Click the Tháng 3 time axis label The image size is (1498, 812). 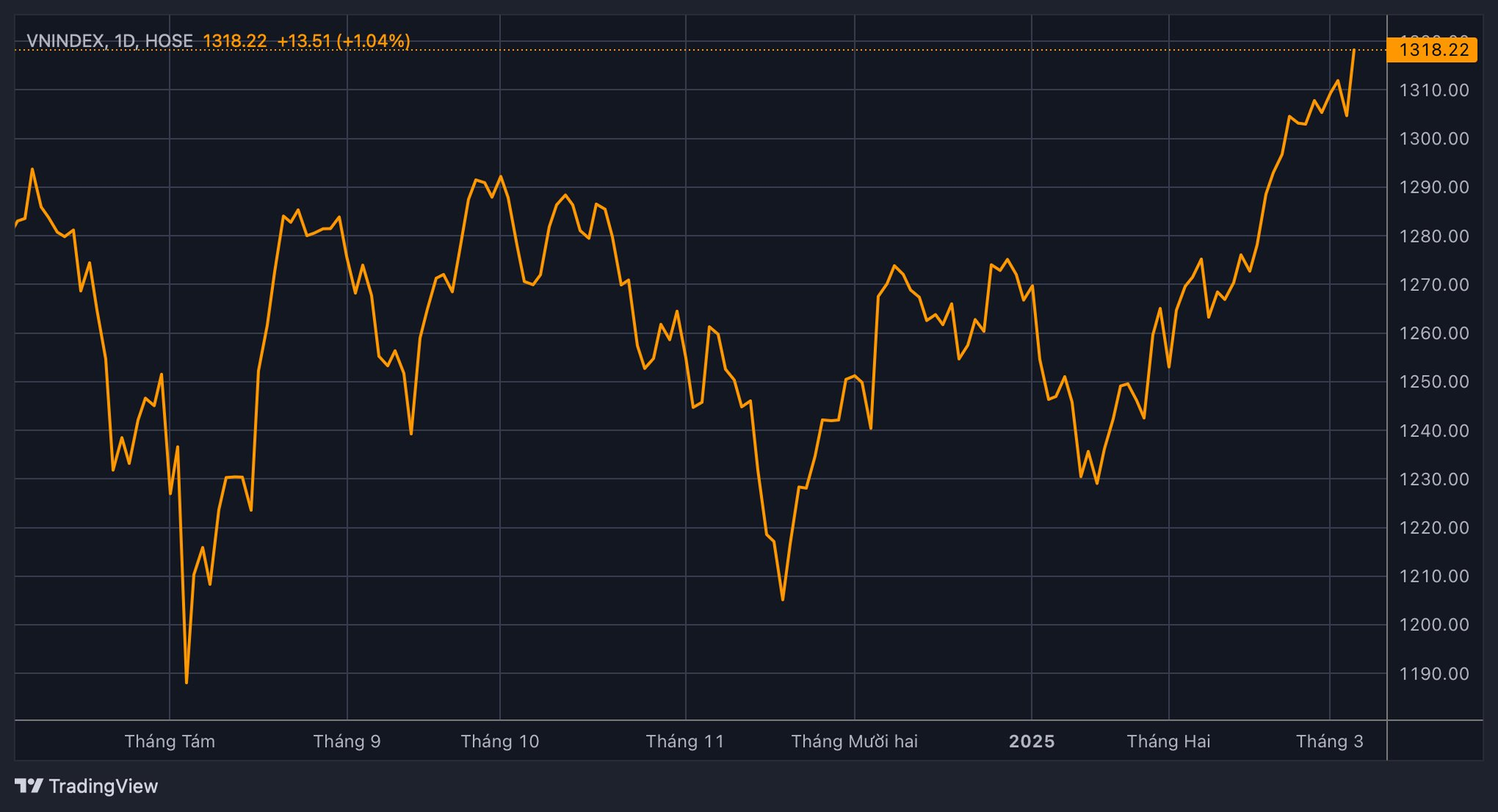tap(1329, 741)
